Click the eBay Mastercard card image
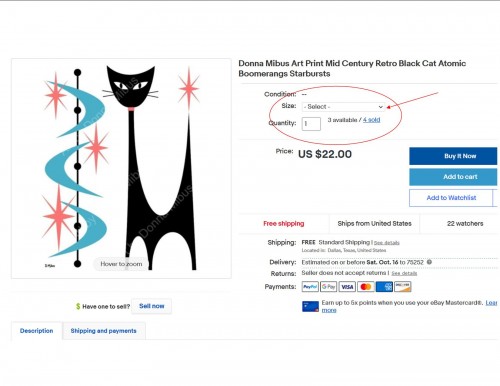The image size is (500, 386). click(310, 306)
